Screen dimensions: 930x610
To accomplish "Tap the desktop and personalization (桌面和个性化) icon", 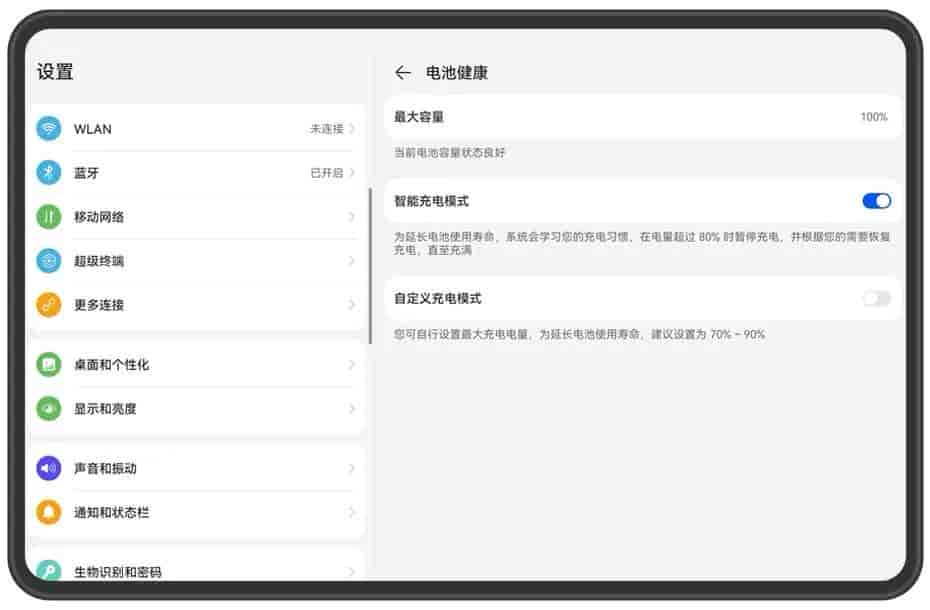I will pyautogui.click(x=49, y=364).
